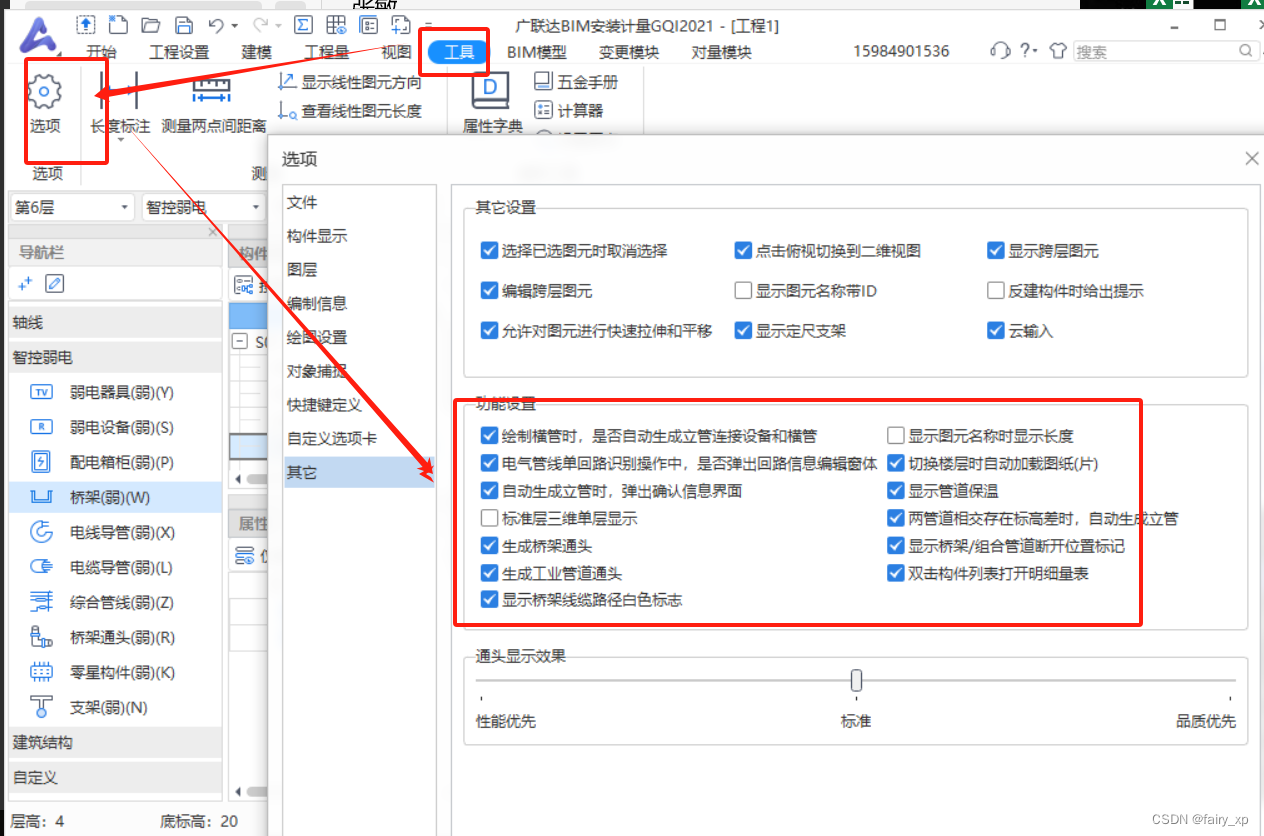Select 零星构件(弱)(K) in navigation tree
Screen dimensions: 1264x836
click(115, 672)
